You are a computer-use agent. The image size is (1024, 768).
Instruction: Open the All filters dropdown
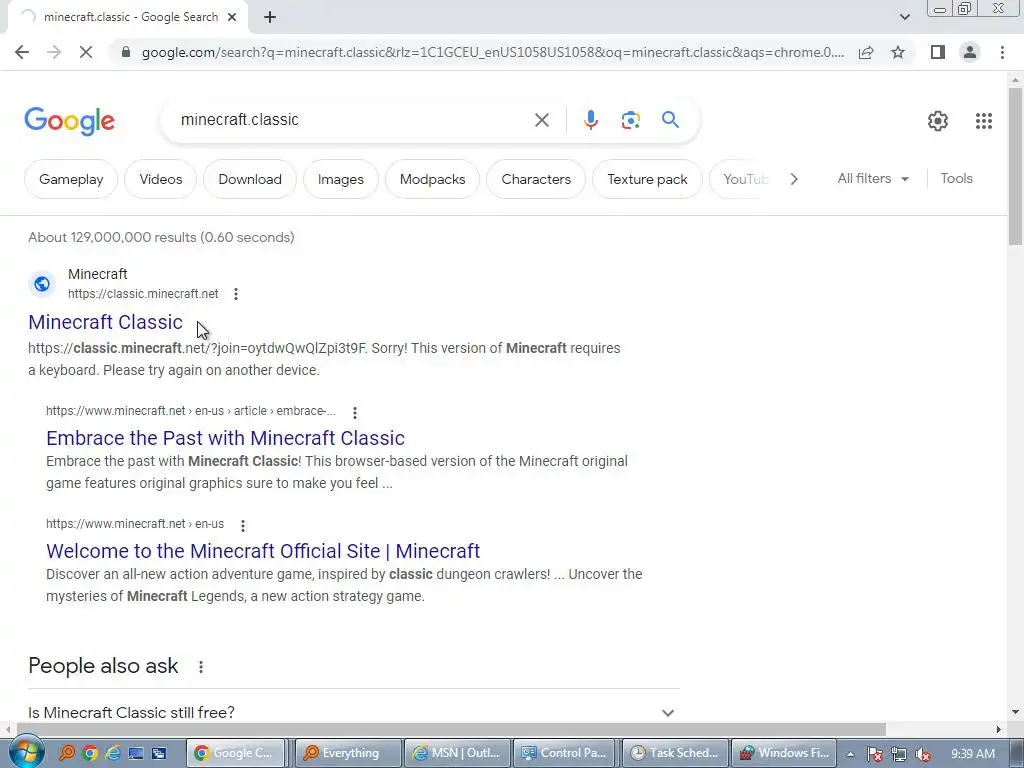click(873, 178)
